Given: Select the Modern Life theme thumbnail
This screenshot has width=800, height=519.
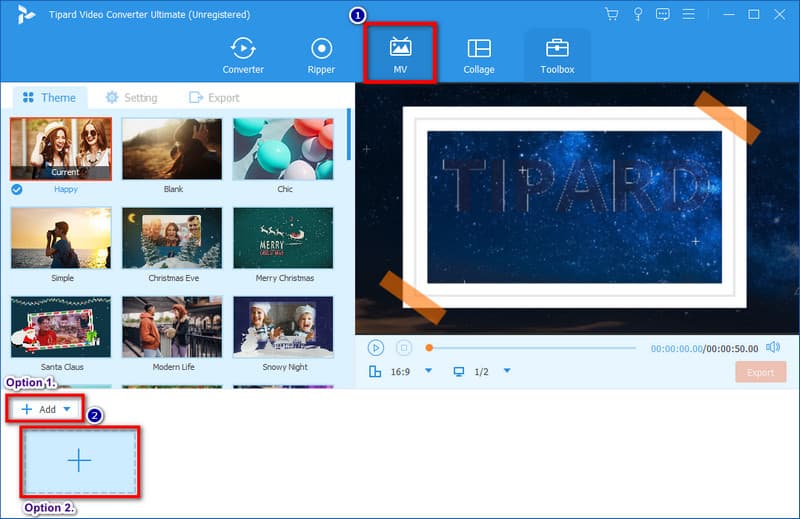Looking at the screenshot, I should (172, 327).
